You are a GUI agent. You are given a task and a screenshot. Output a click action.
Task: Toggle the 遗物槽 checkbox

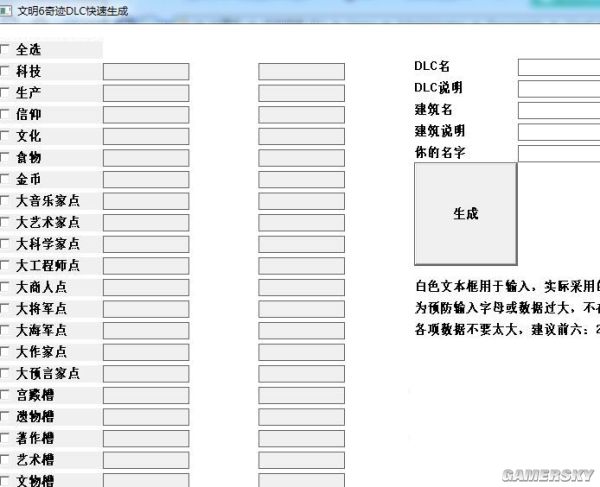pyautogui.click(x=5, y=416)
